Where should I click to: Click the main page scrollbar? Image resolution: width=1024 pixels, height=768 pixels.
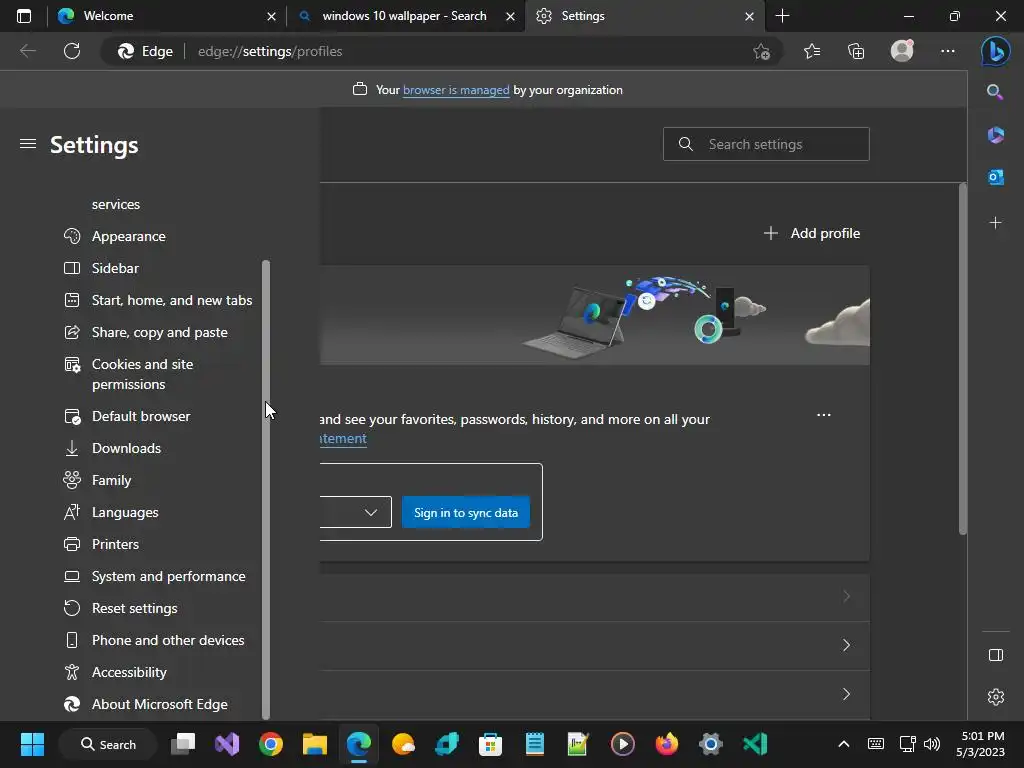[963, 359]
